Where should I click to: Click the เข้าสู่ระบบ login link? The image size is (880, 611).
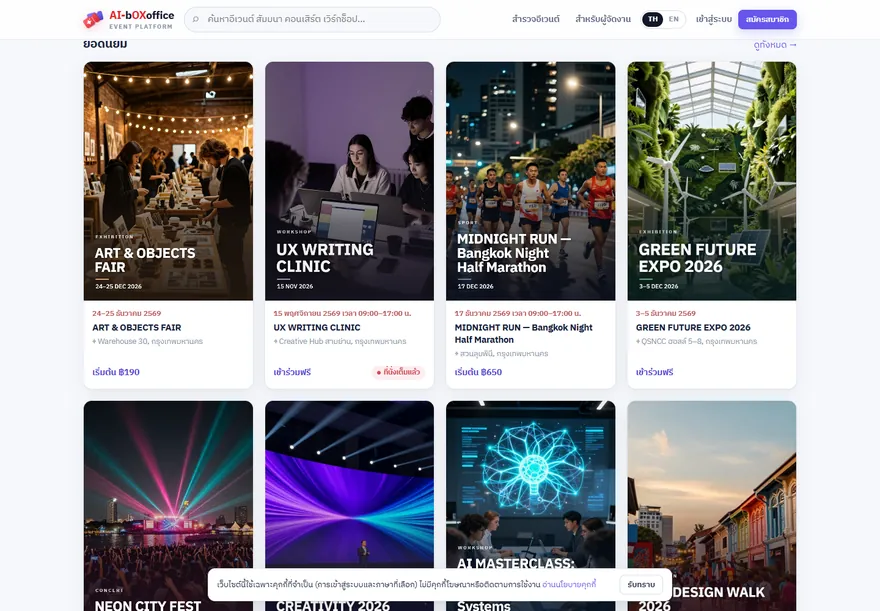[713, 19]
